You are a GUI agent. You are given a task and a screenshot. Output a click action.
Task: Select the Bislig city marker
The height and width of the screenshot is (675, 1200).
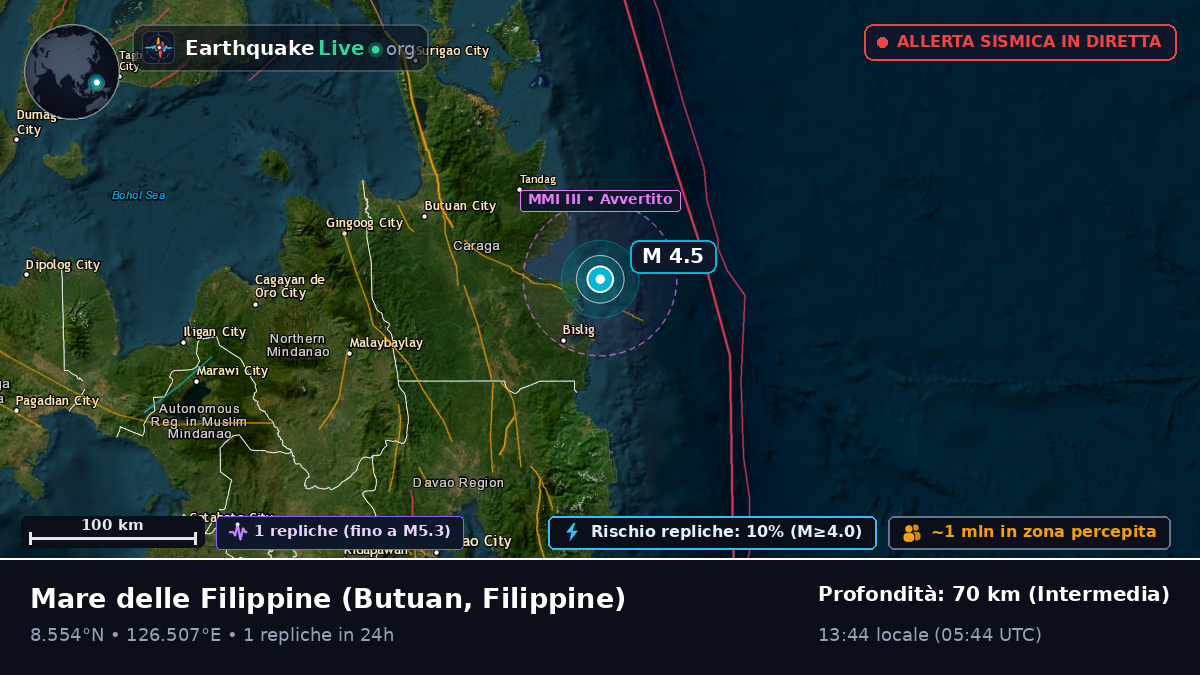tap(563, 341)
